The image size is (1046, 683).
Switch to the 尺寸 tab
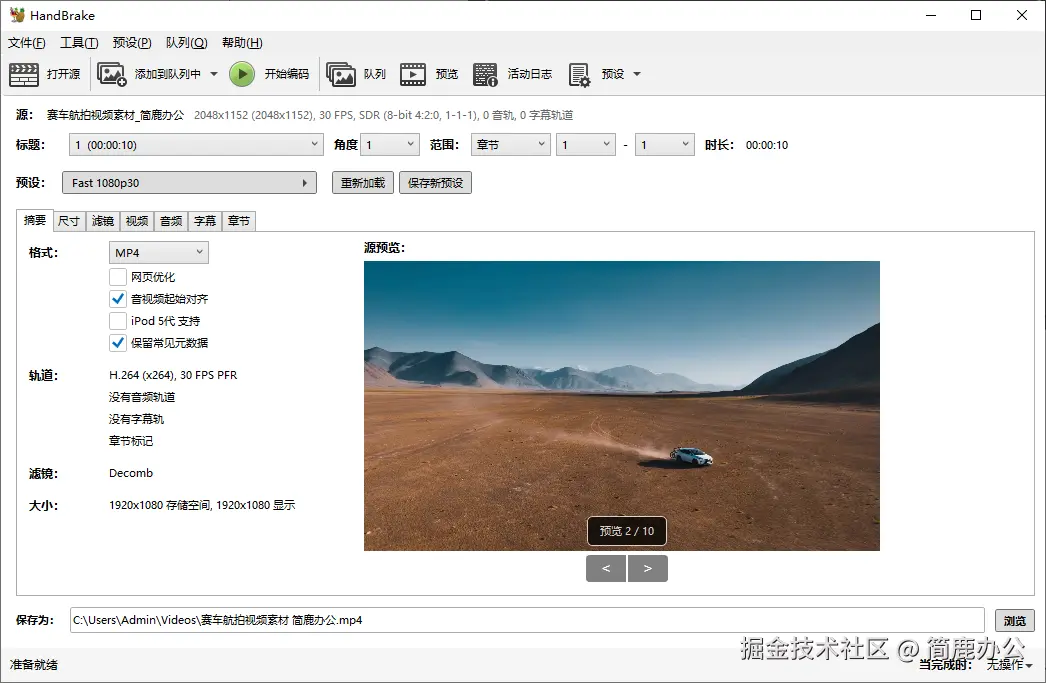point(69,221)
